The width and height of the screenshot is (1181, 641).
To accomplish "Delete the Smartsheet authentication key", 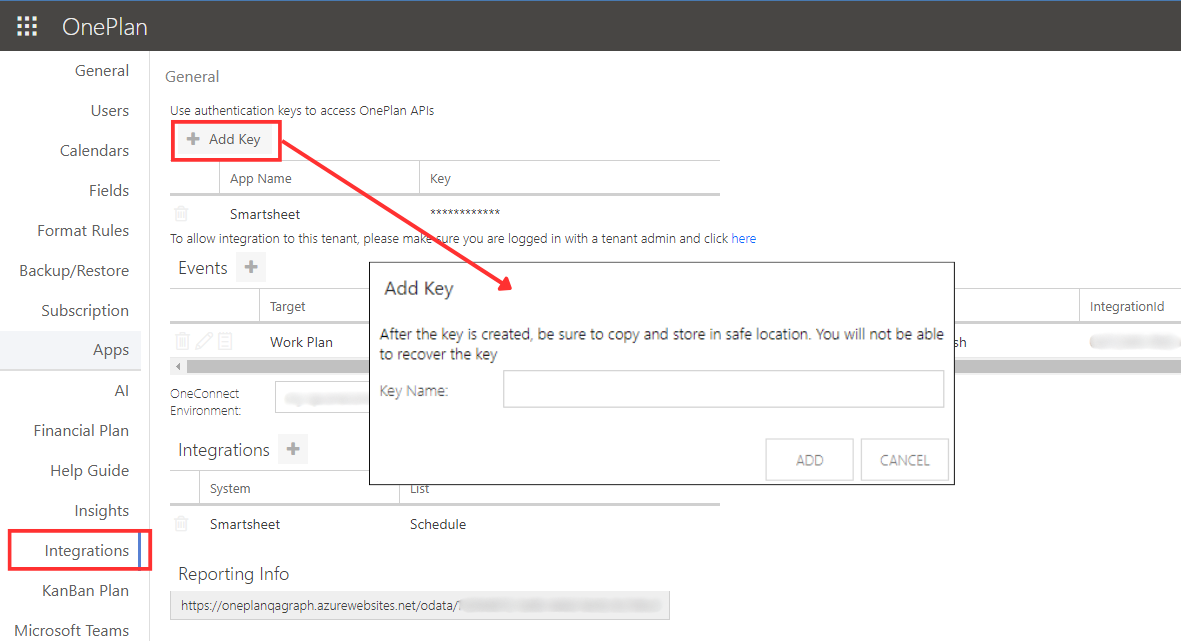I will pyautogui.click(x=182, y=213).
